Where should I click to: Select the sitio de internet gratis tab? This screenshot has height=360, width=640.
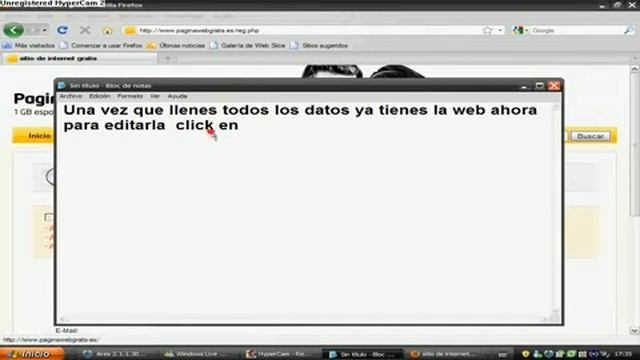(x=80, y=58)
